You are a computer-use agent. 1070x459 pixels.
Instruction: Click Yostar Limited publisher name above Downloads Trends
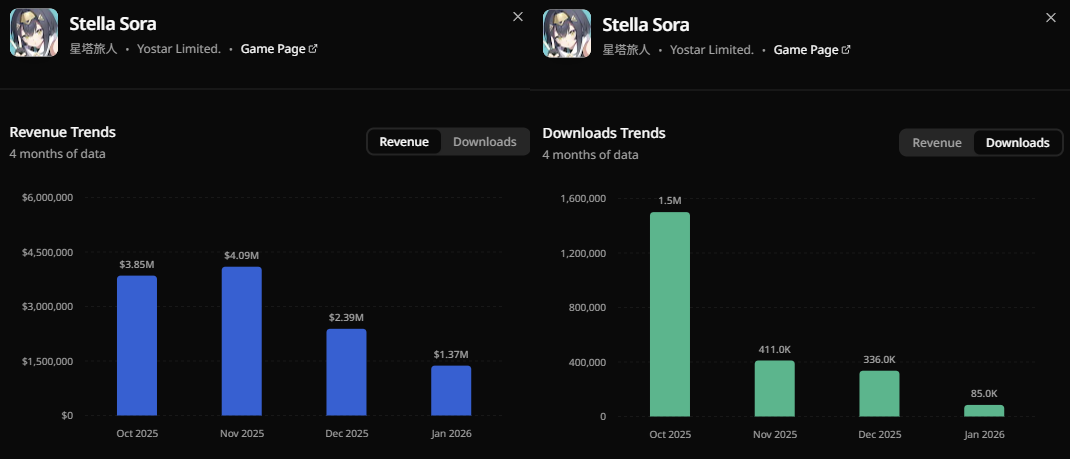(x=712, y=49)
